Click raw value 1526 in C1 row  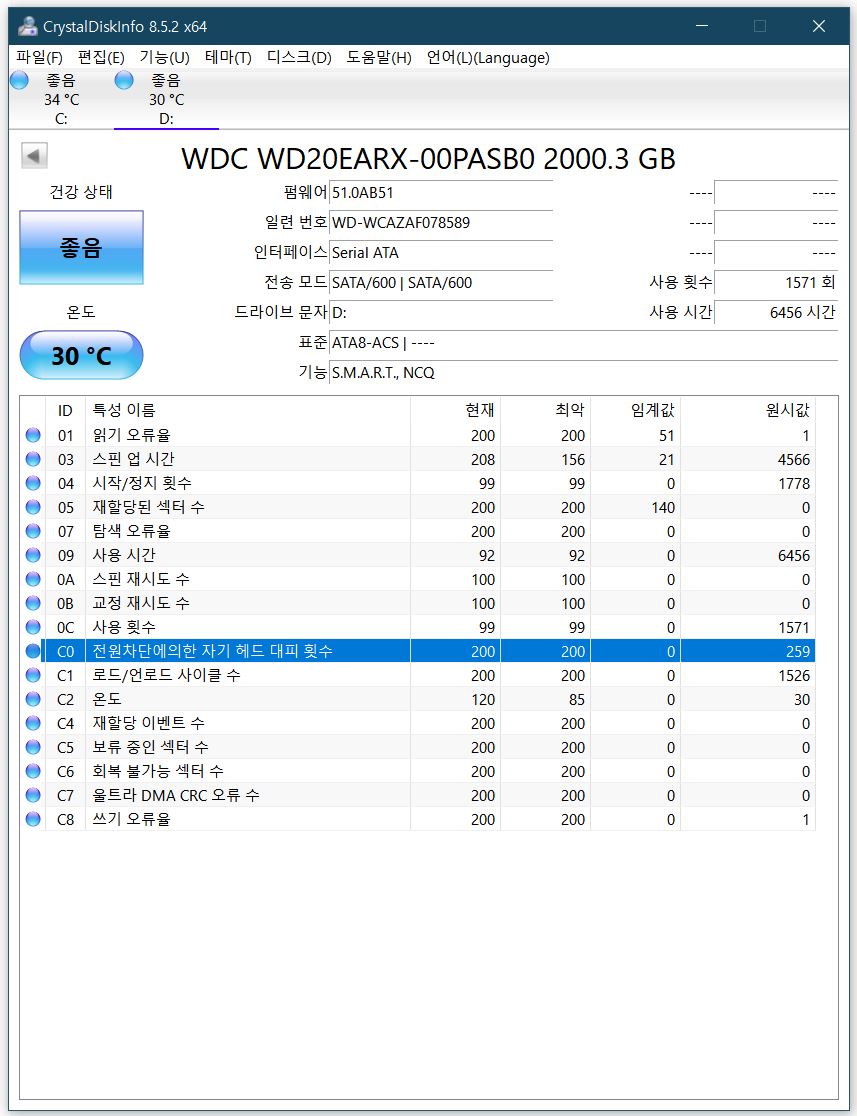tap(794, 675)
